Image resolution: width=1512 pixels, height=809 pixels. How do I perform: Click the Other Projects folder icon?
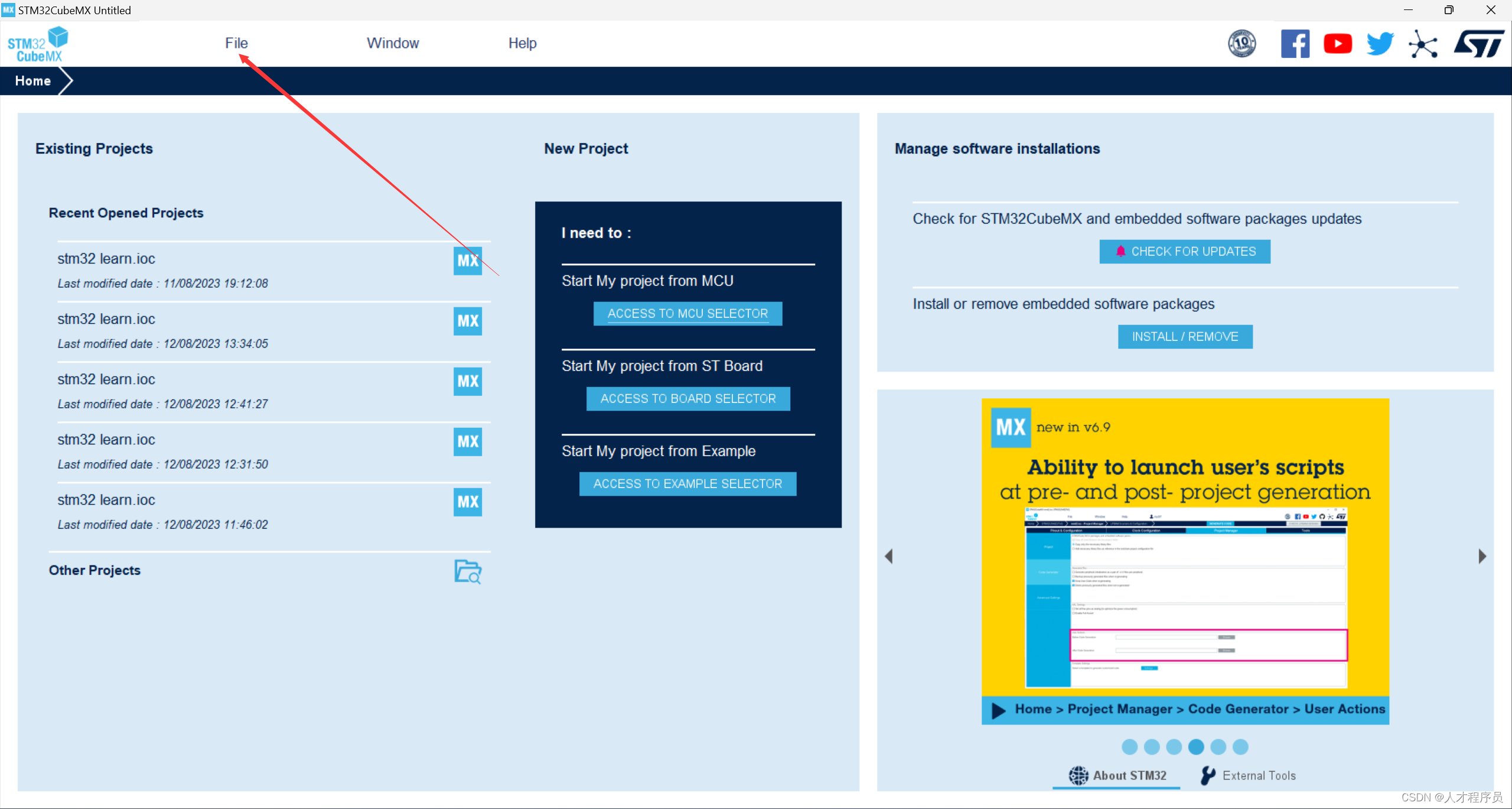(467, 571)
